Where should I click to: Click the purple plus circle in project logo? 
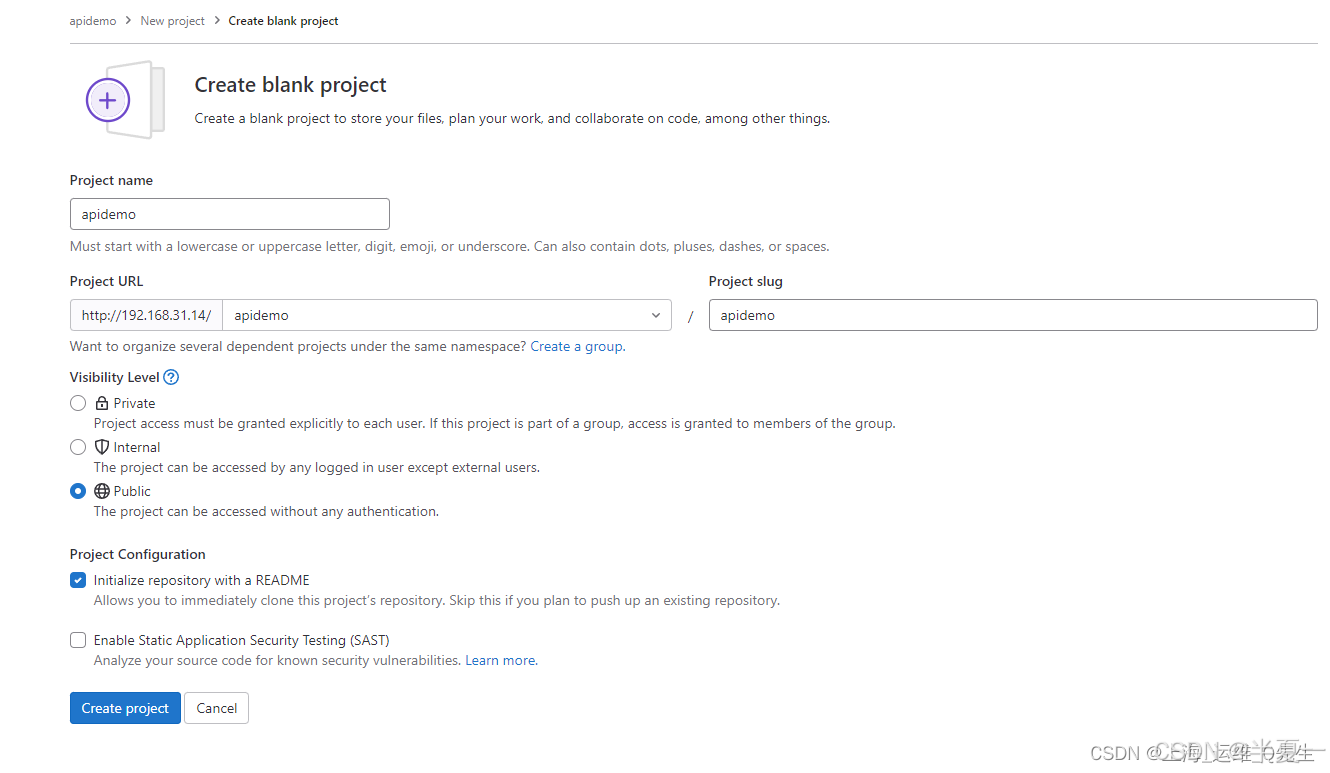pos(107,100)
